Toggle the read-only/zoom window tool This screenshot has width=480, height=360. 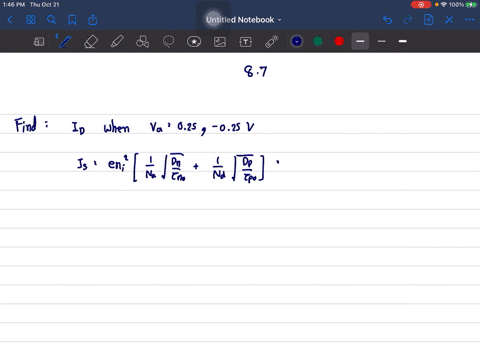click(x=39, y=42)
